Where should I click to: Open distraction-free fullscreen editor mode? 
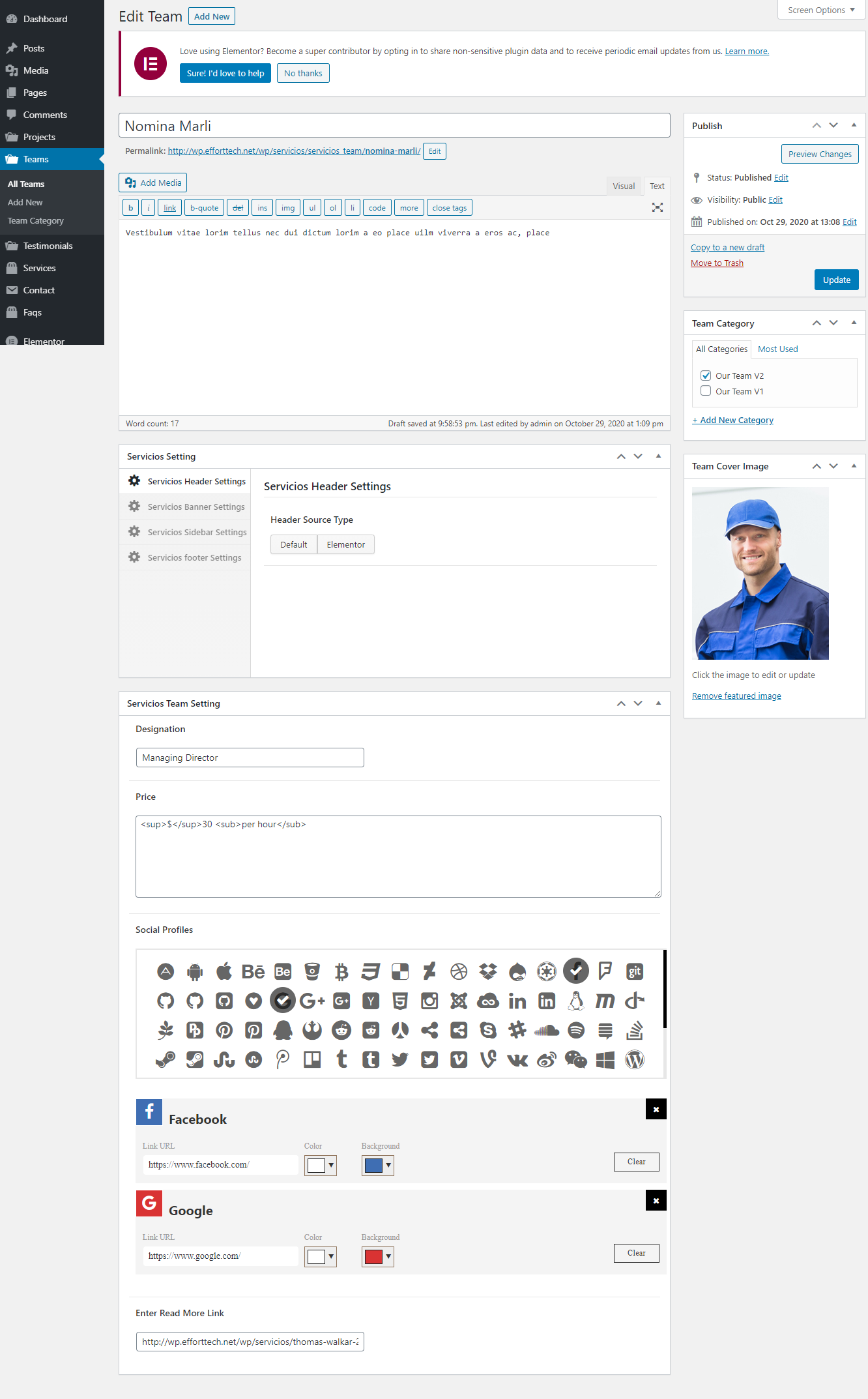658,207
